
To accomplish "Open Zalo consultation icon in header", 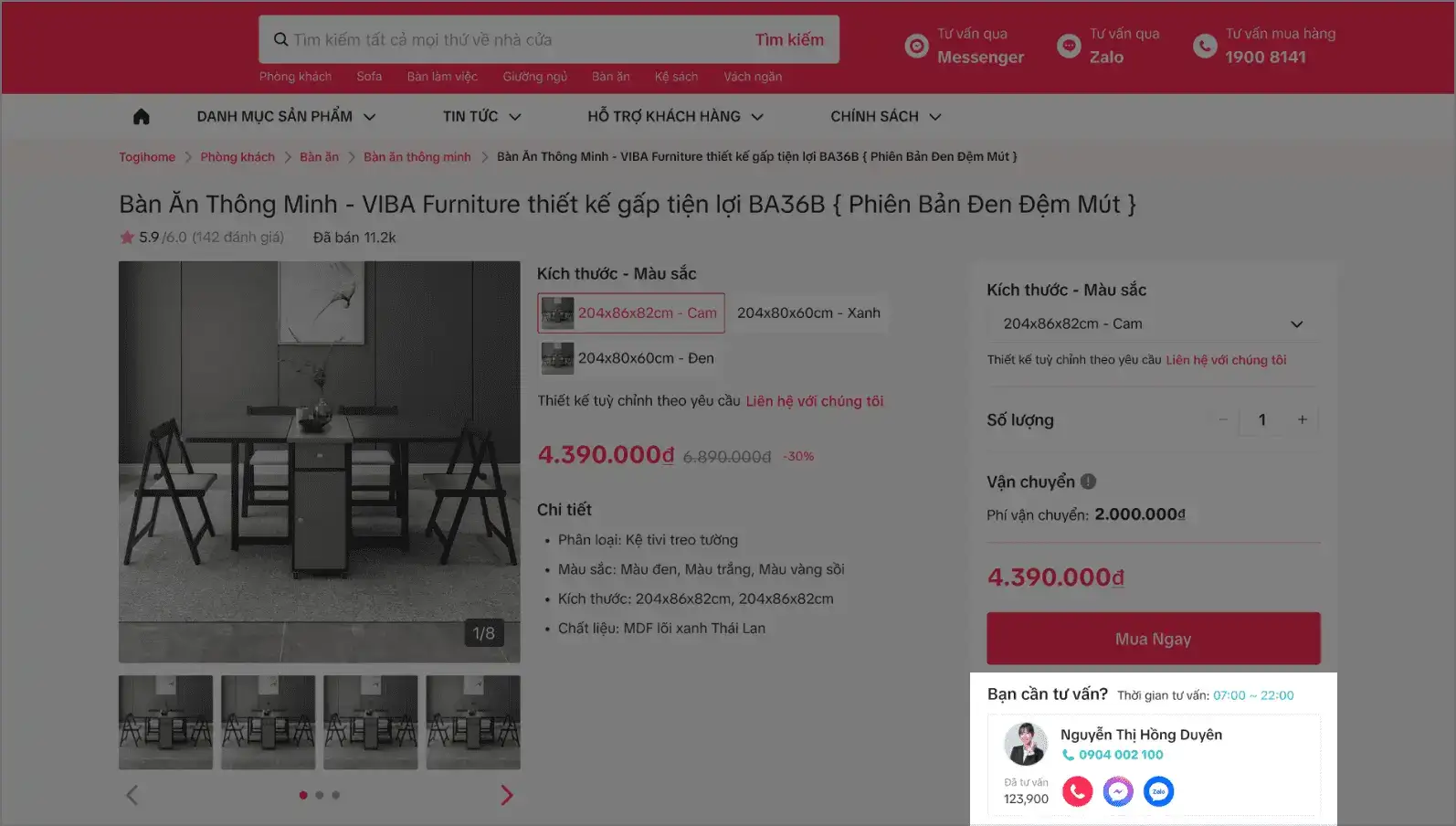I will [x=1069, y=46].
